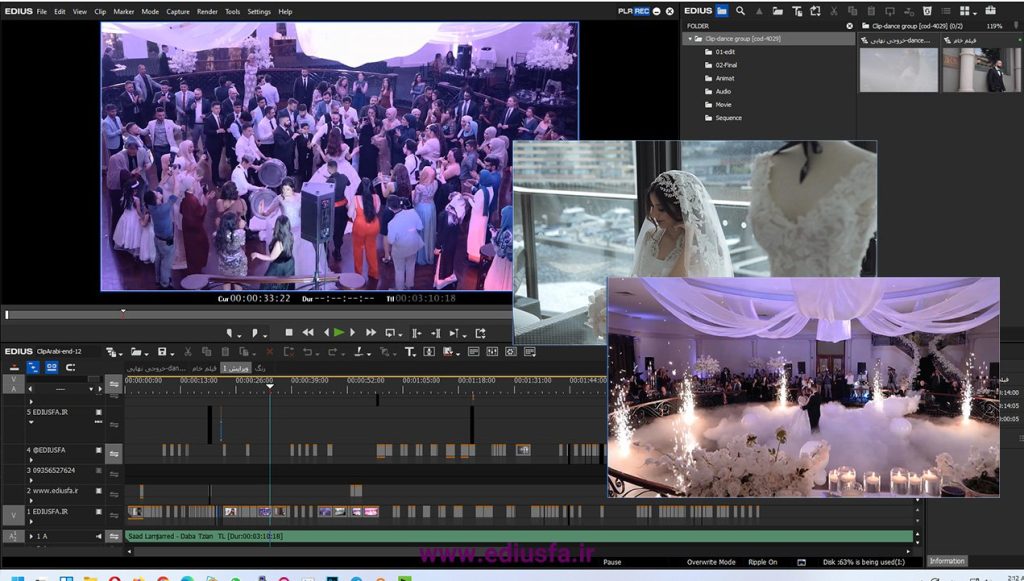Collapse track 5 EDIUSFA.IR arrow

(x=31, y=422)
